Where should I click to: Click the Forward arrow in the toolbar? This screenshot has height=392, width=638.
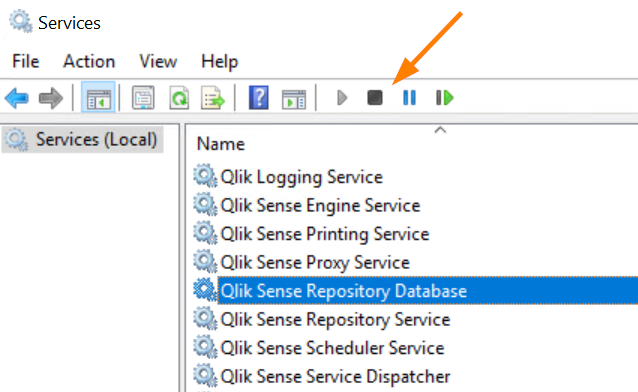51,98
